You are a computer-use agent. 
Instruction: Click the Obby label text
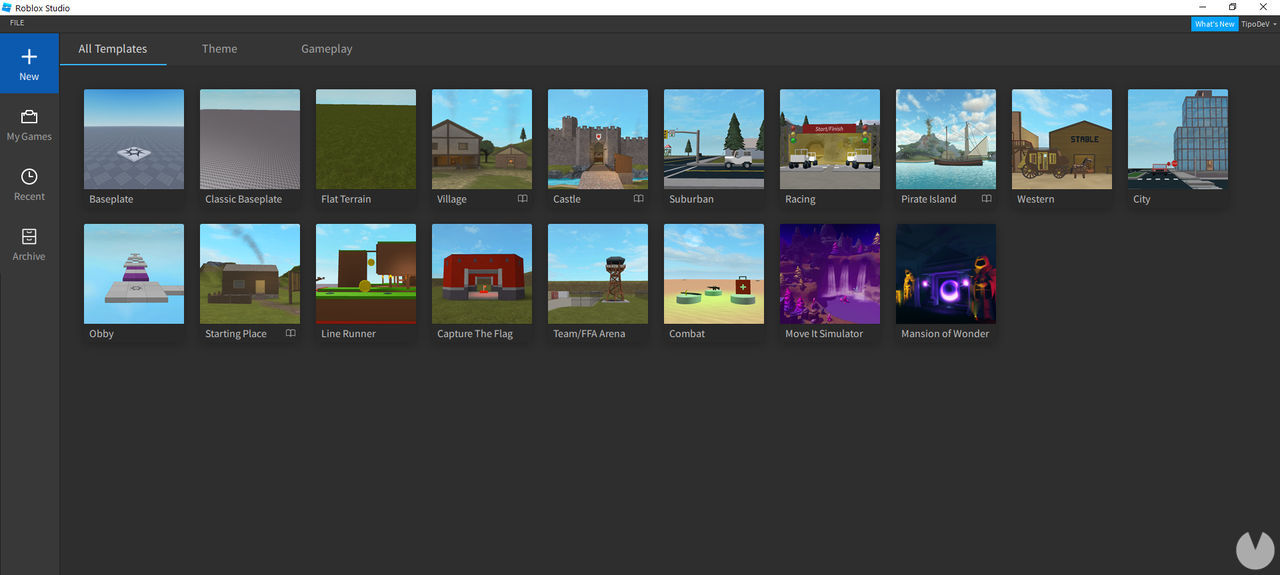[x=102, y=334]
